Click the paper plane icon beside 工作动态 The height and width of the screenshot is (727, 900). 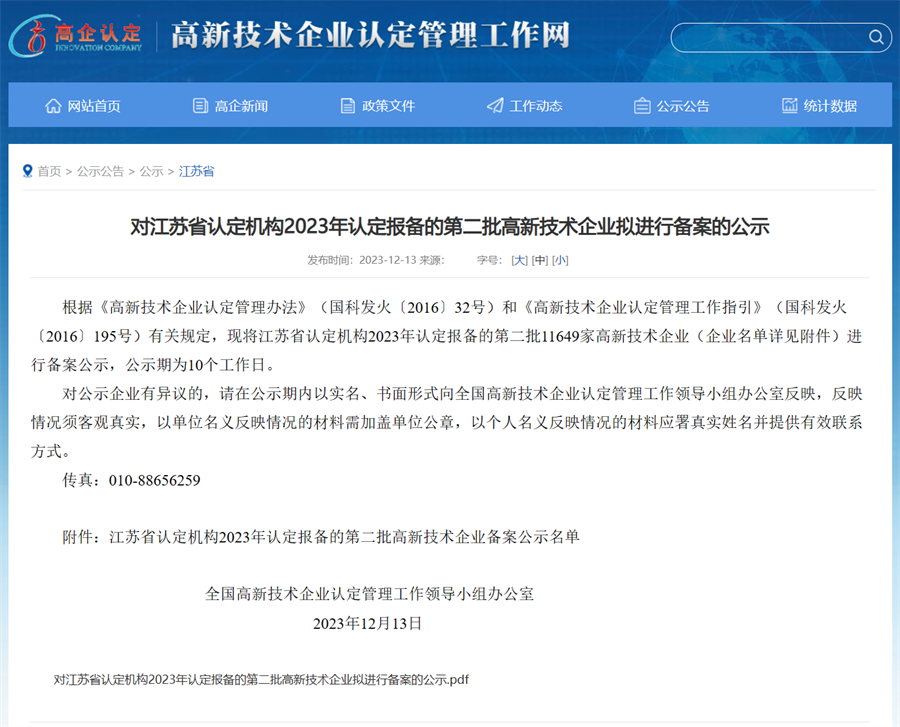pos(495,106)
